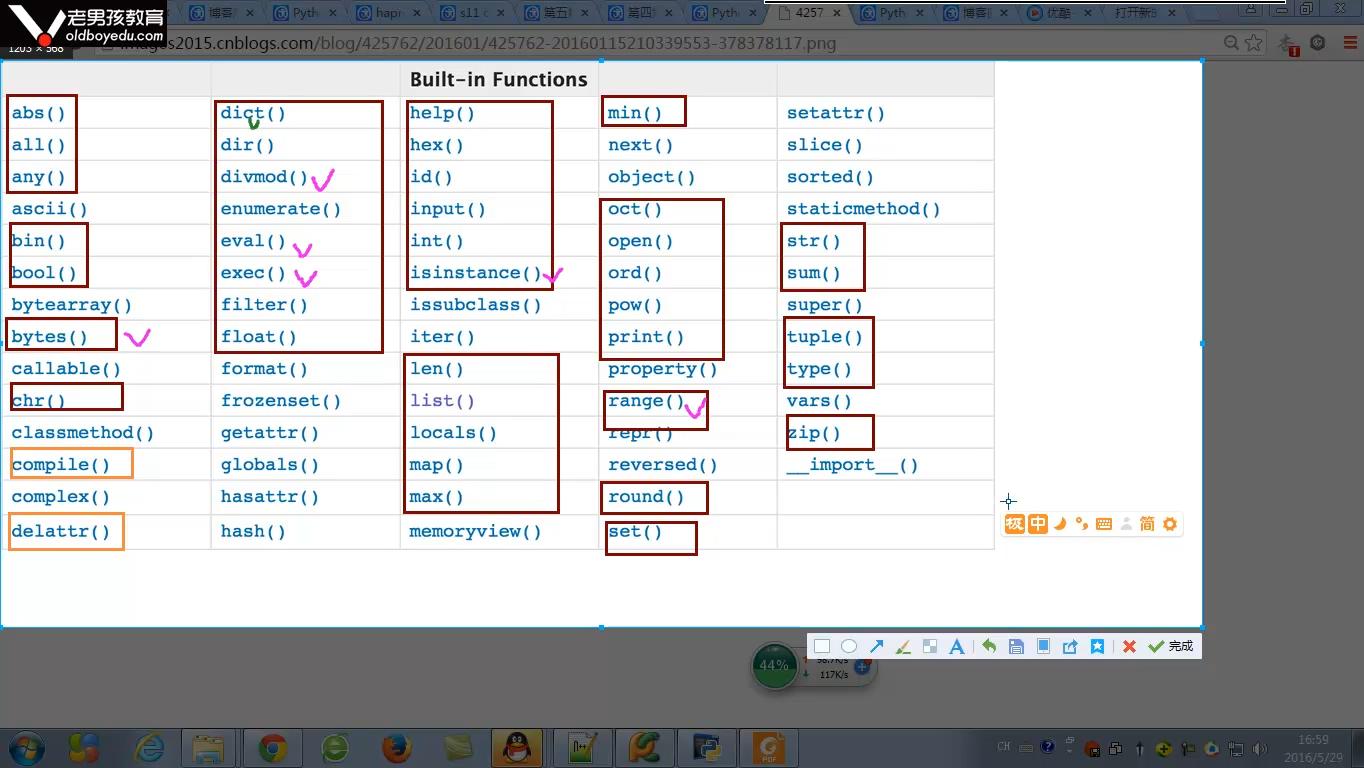Screen dimensions: 1364x768
Task: Click the input method logo icon
Action: pyautogui.click(x=1015, y=524)
